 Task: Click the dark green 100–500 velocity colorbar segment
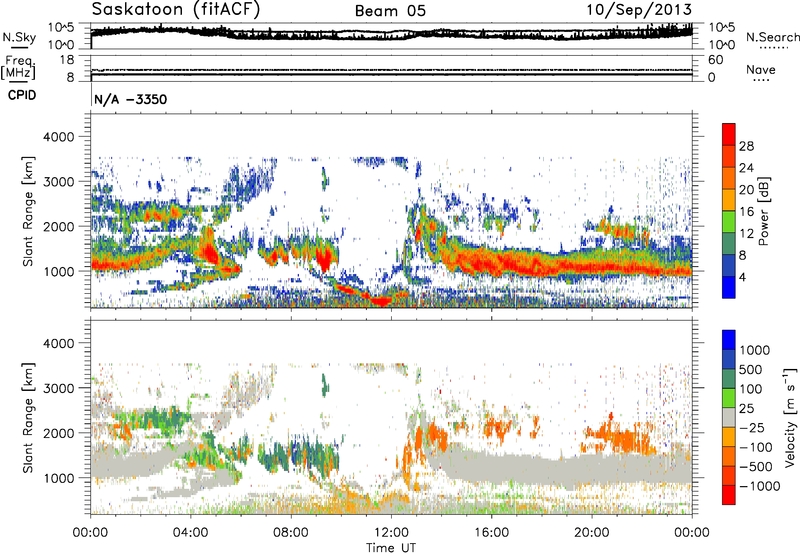click(729, 379)
